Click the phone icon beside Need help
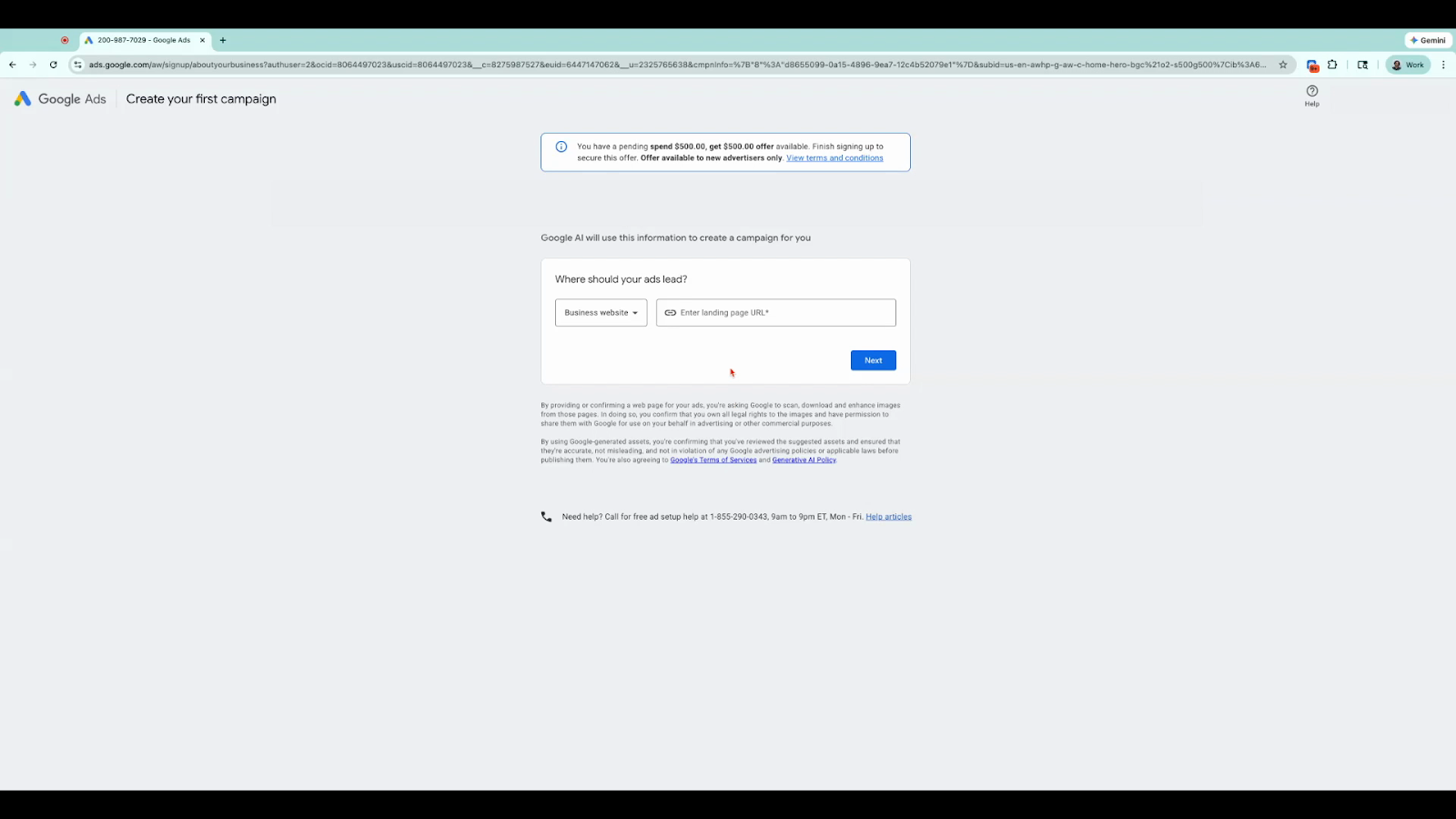 [546, 517]
